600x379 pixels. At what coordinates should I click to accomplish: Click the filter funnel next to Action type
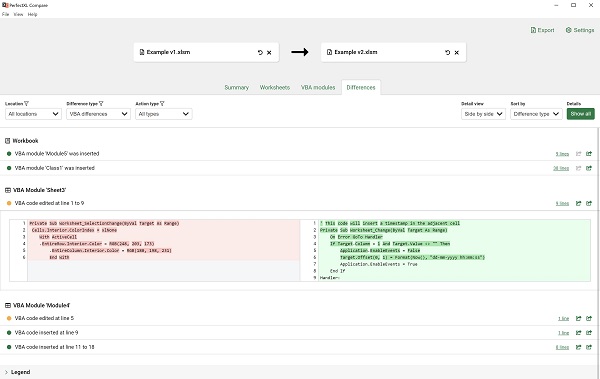coord(162,103)
